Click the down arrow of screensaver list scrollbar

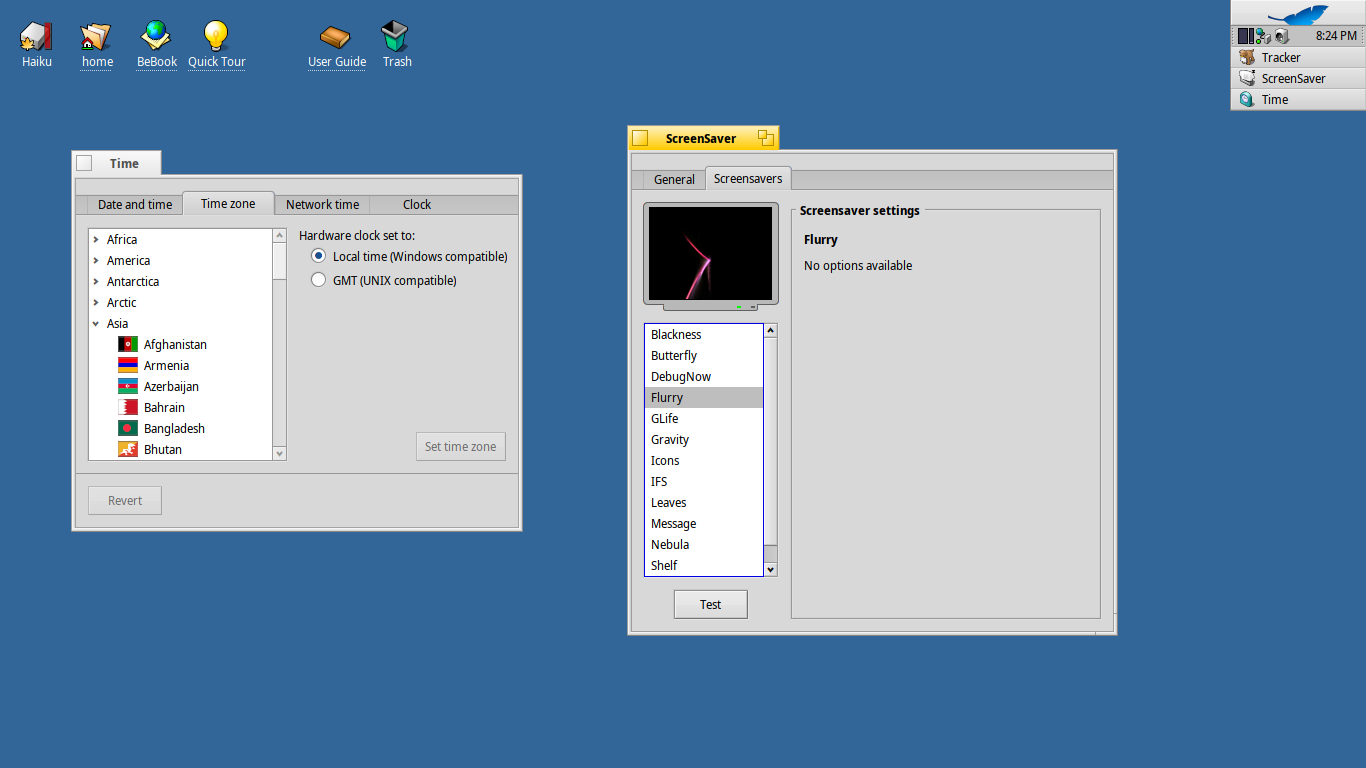(x=770, y=569)
